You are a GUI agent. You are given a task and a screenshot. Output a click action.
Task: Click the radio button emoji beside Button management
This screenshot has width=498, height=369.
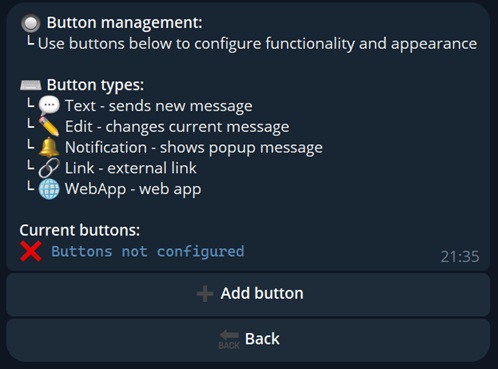(x=31, y=23)
